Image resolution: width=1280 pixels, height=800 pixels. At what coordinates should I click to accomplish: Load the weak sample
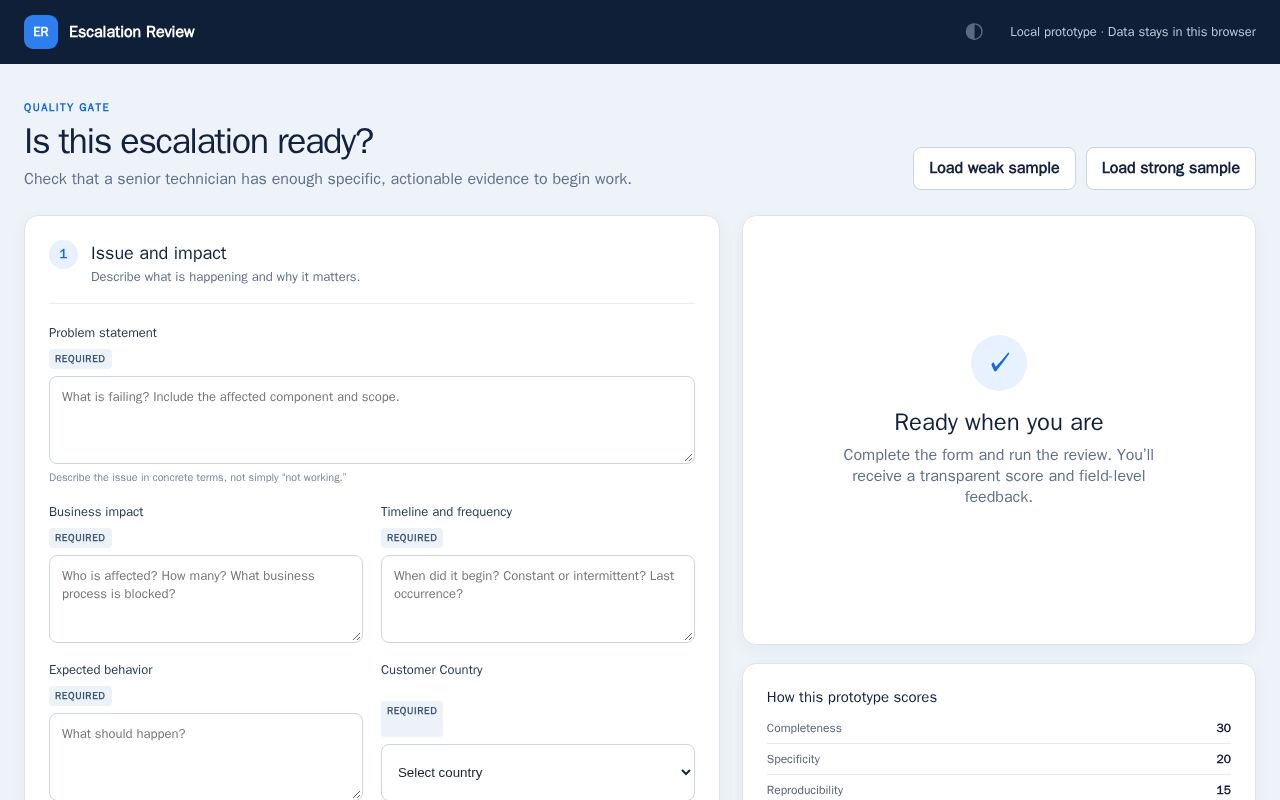coord(994,168)
